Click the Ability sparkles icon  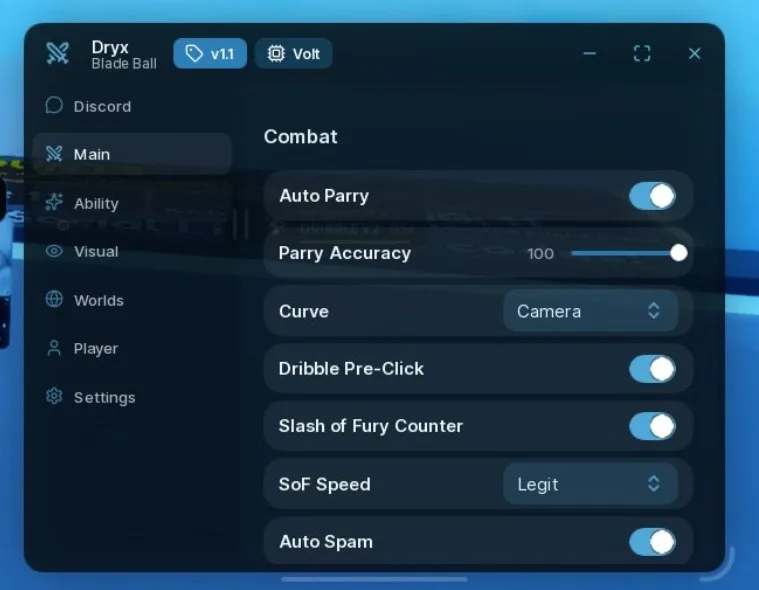(x=54, y=202)
